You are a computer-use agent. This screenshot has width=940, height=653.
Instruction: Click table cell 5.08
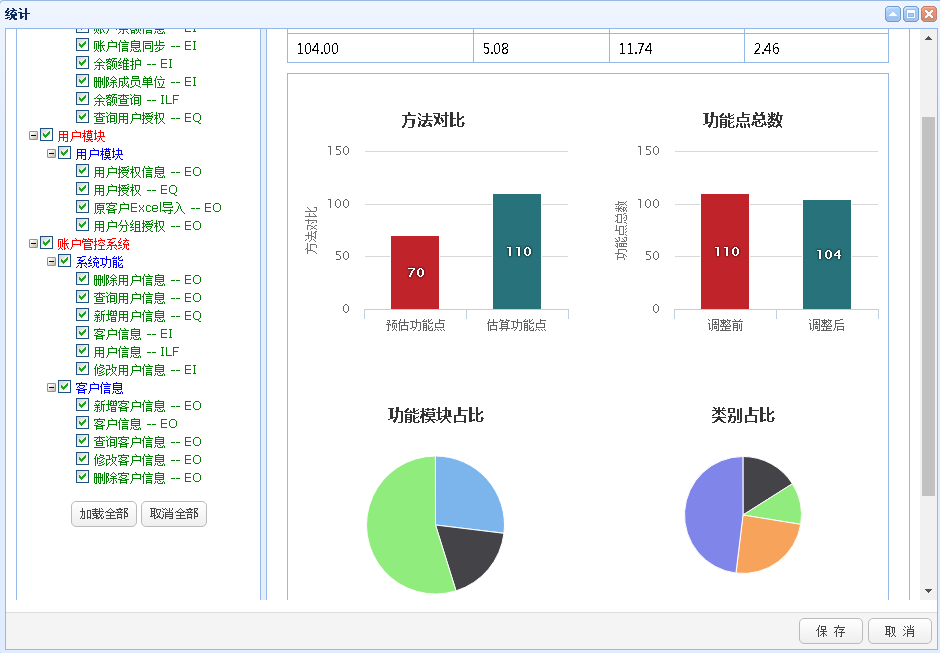(541, 49)
